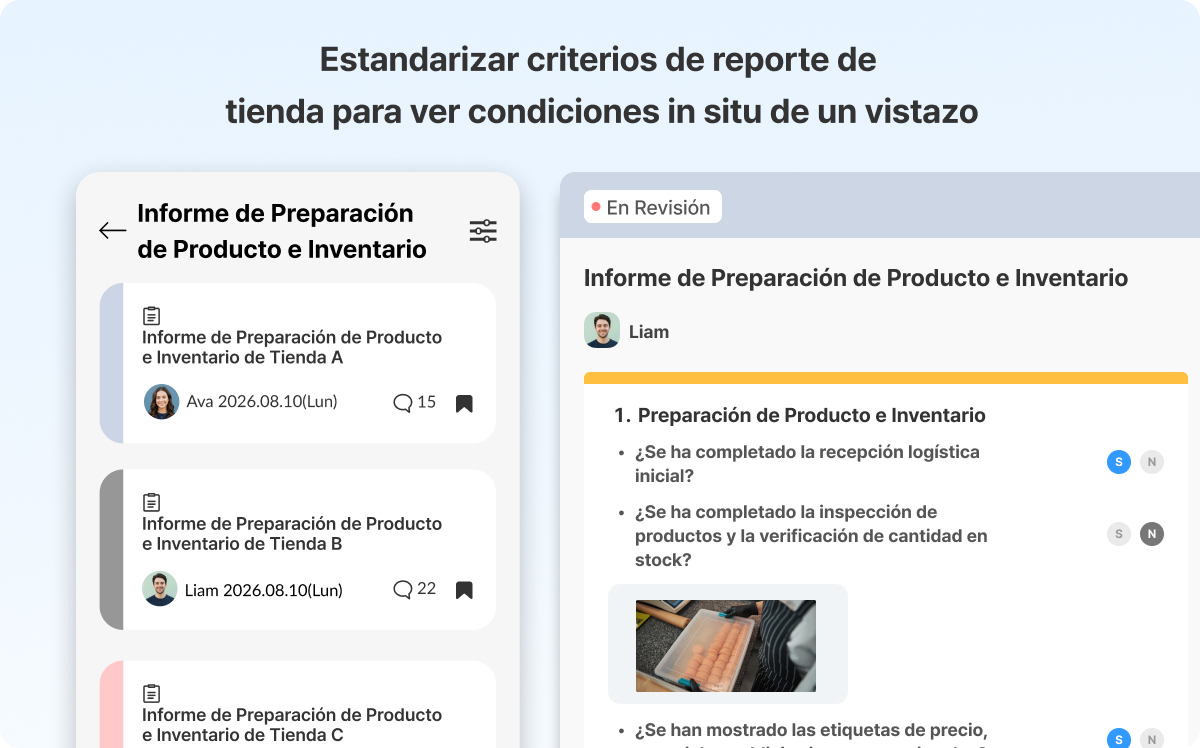Click the question about verificación de cantidad en stock
Image resolution: width=1200 pixels, height=748 pixels.
point(811,536)
